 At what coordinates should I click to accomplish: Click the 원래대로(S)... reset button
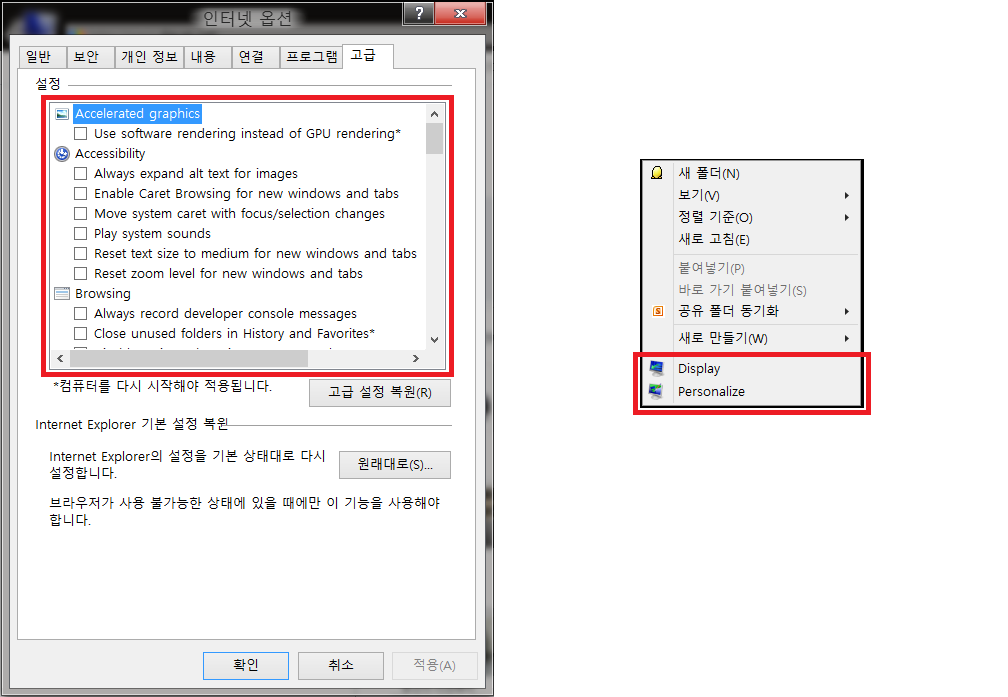pyautogui.click(x=395, y=464)
